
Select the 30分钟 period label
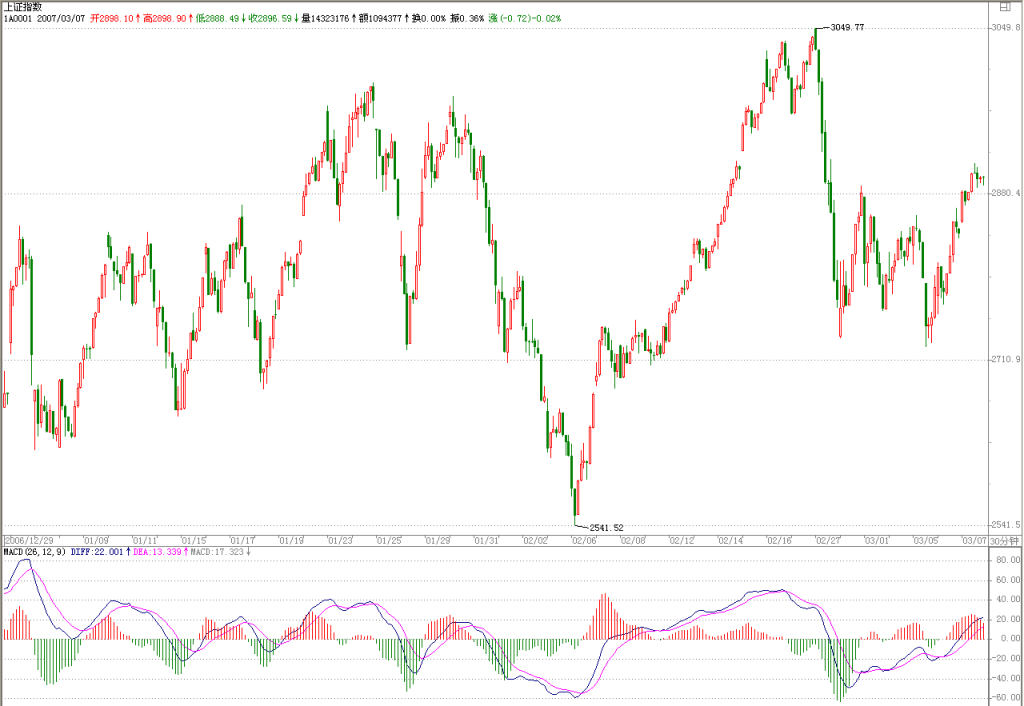point(1004,541)
